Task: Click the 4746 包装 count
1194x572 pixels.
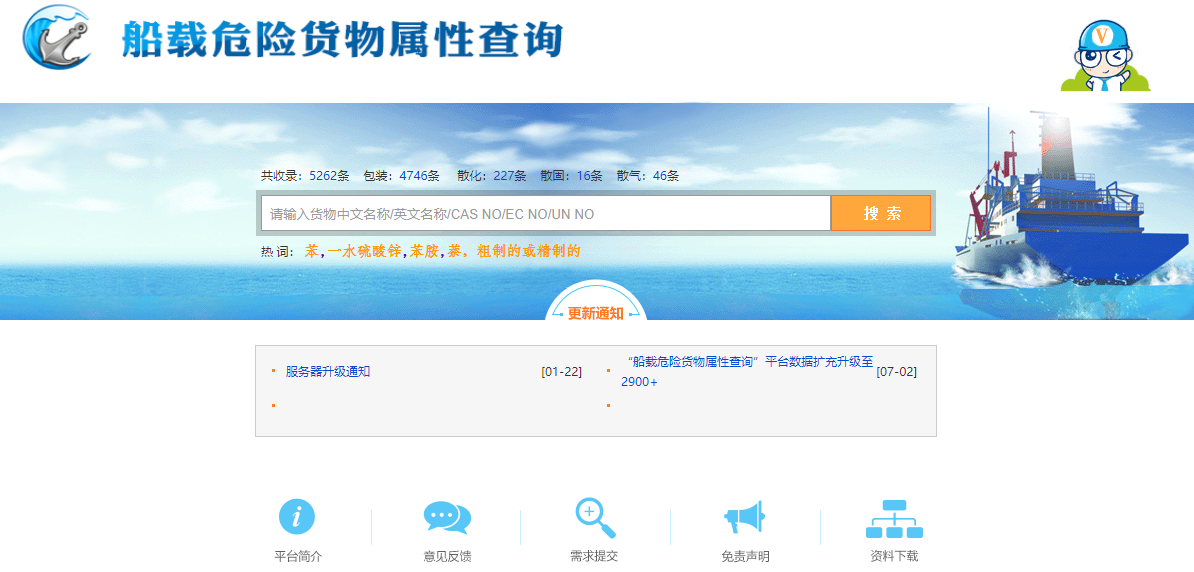Action: click(x=412, y=176)
